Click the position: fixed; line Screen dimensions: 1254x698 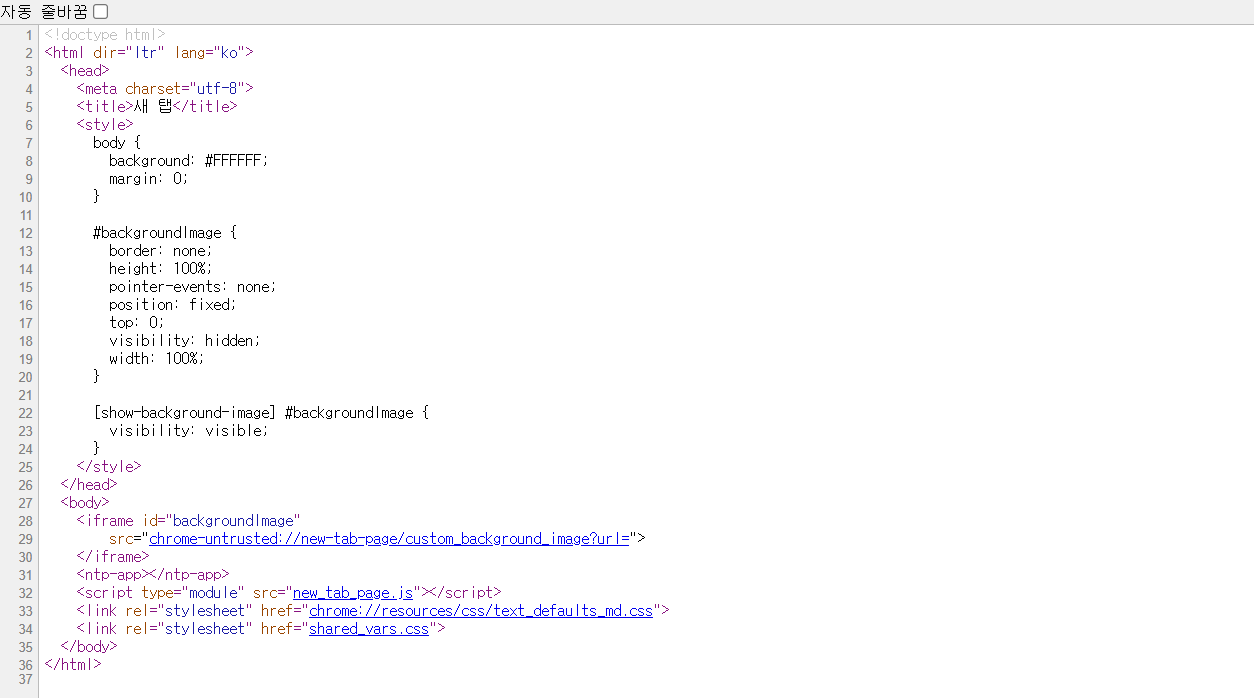click(x=173, y=304)
